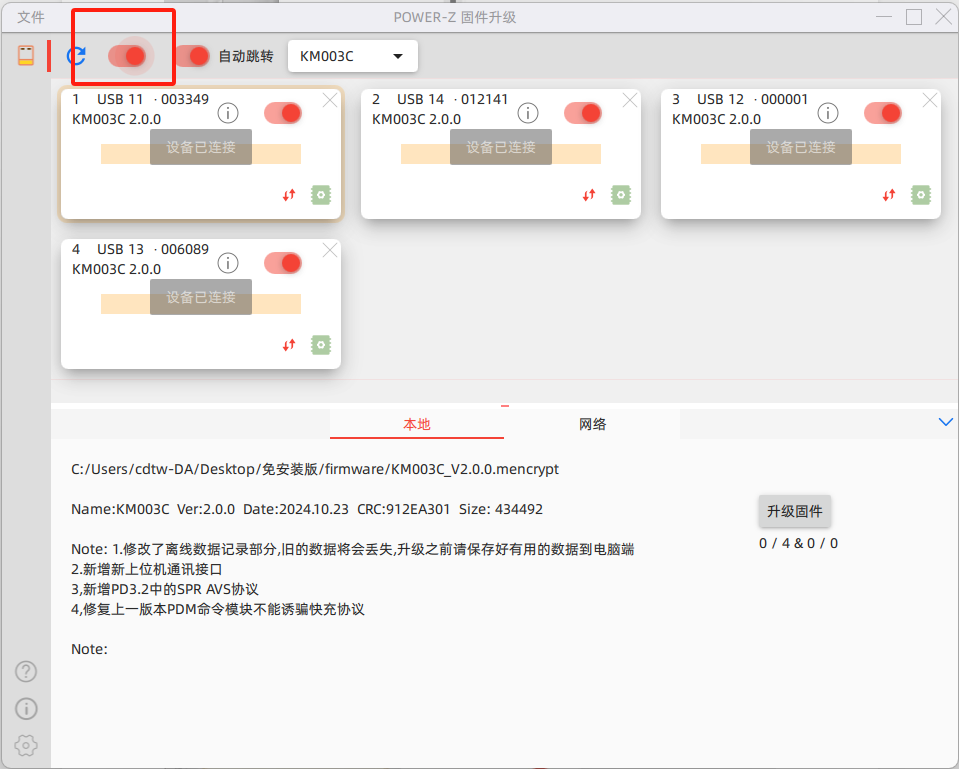The height and width of the screenshot is (769, 959).
Task: Open the help question-mark icon at bottom left
Action: click(x=25, y=671)
